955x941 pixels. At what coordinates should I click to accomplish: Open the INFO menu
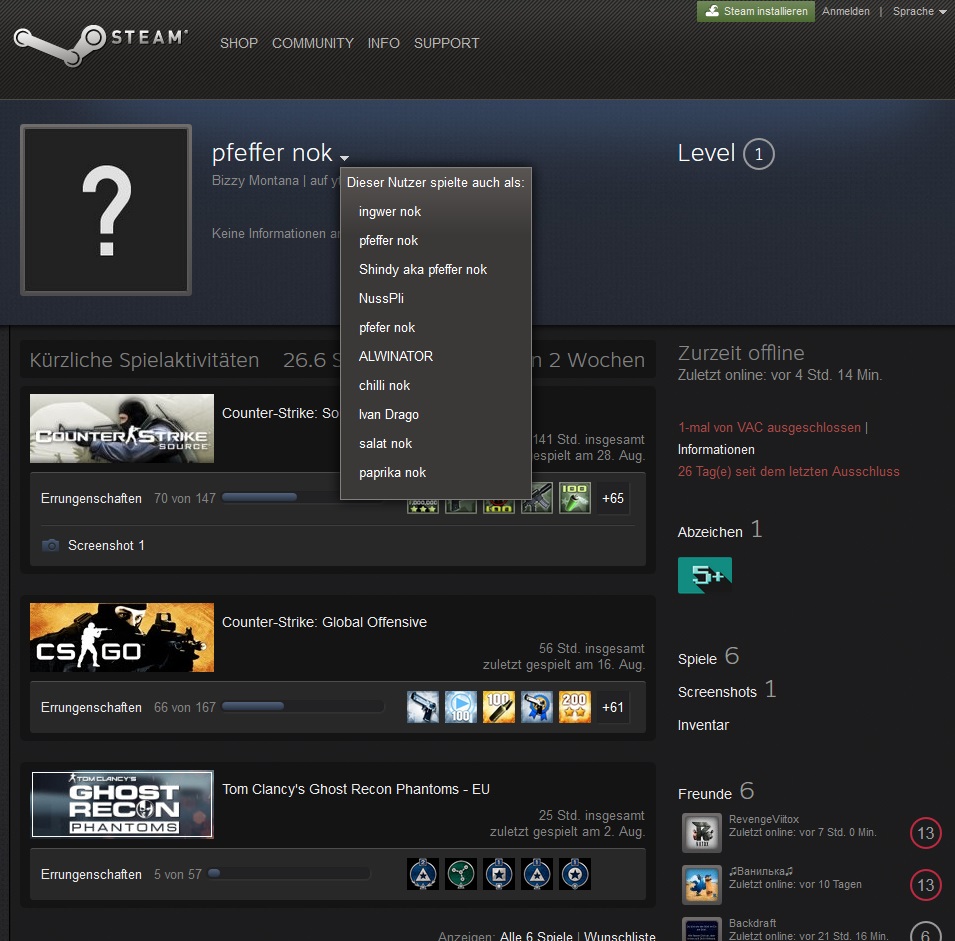coord(384,43)
